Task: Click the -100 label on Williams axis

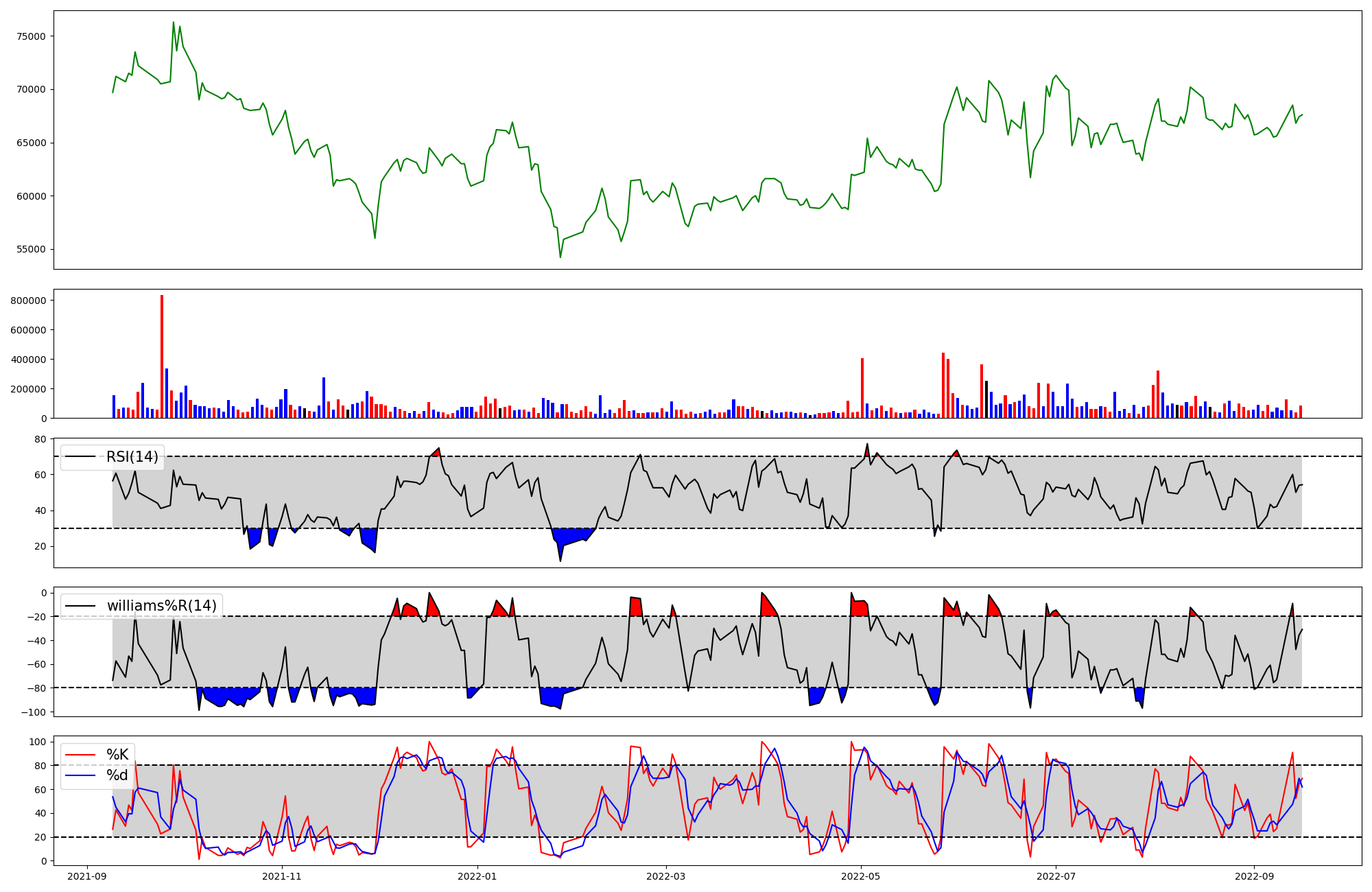Action: (x=34, y=712)
